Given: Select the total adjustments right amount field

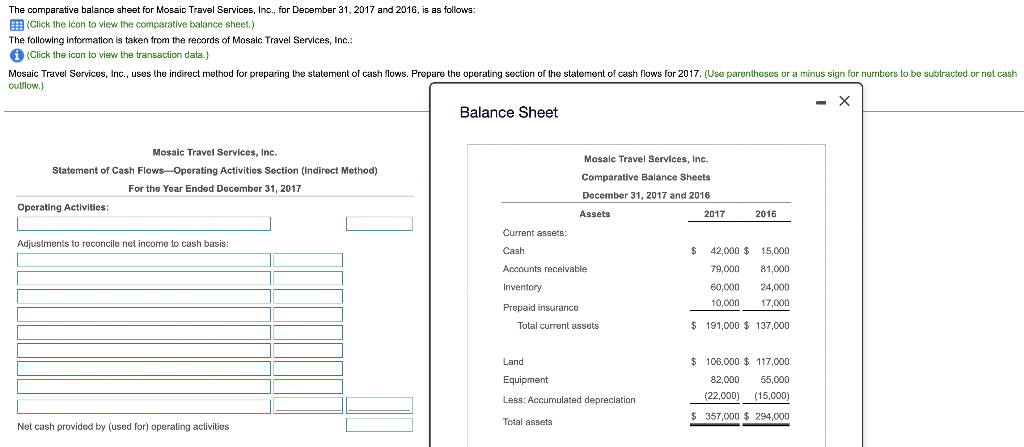Looking at the screenshot, I should (379, 406).
